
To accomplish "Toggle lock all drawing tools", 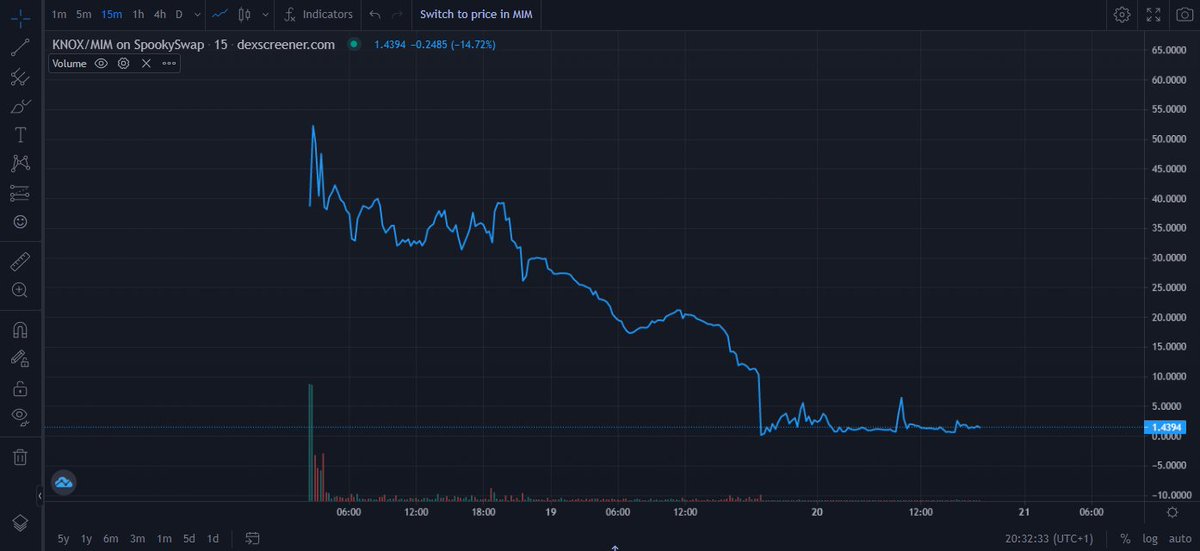I will [19, 387].
